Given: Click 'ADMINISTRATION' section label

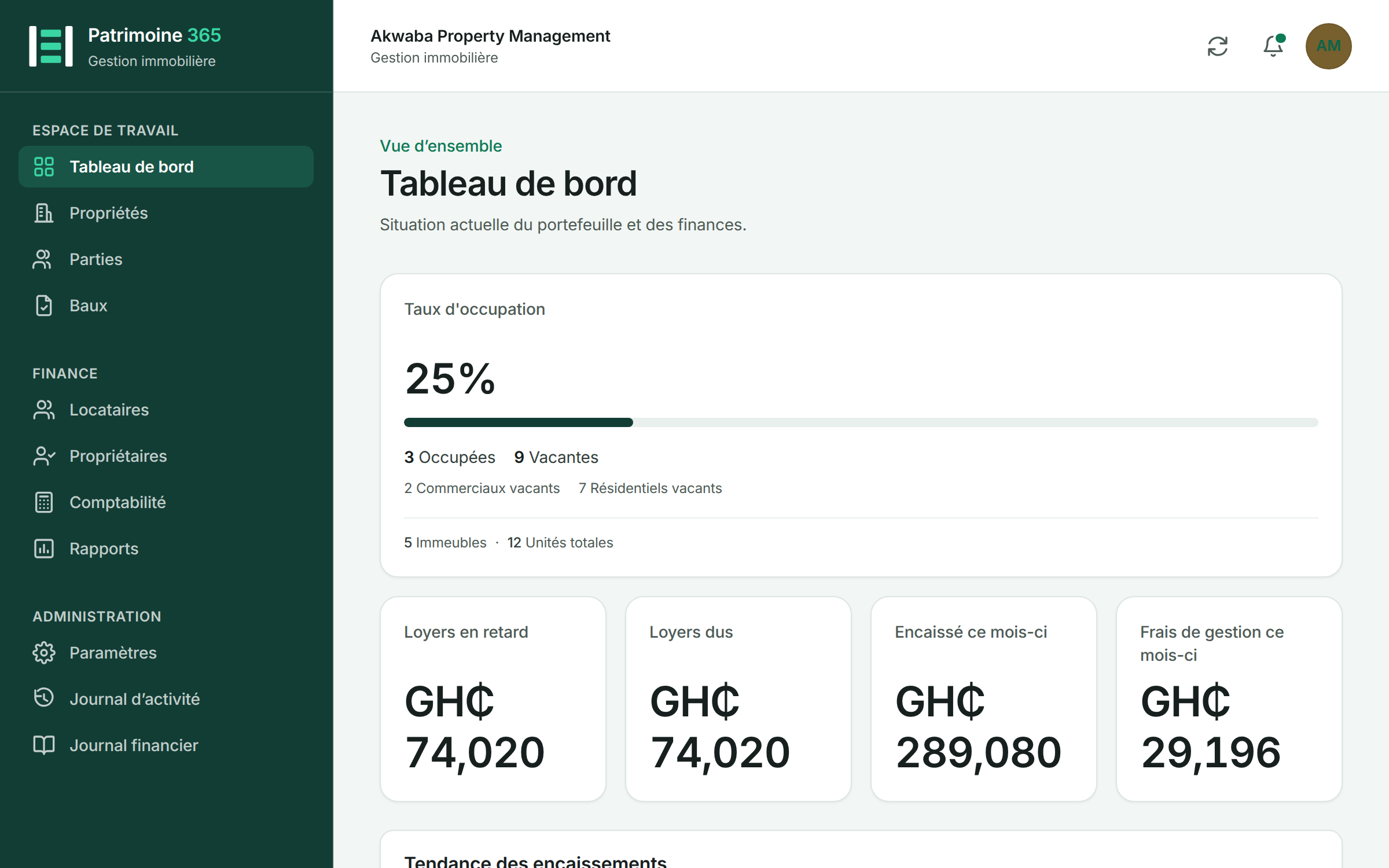Looking at the screenshot, I should [x=97, y=617].
